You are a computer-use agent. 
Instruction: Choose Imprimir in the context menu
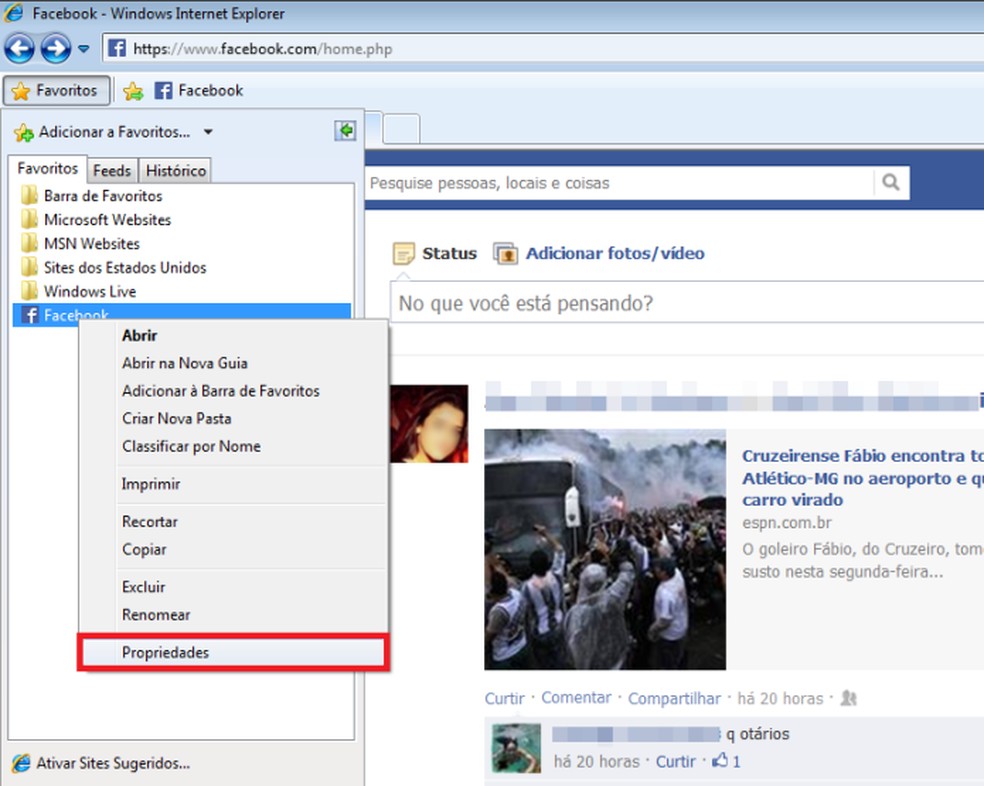233,484
